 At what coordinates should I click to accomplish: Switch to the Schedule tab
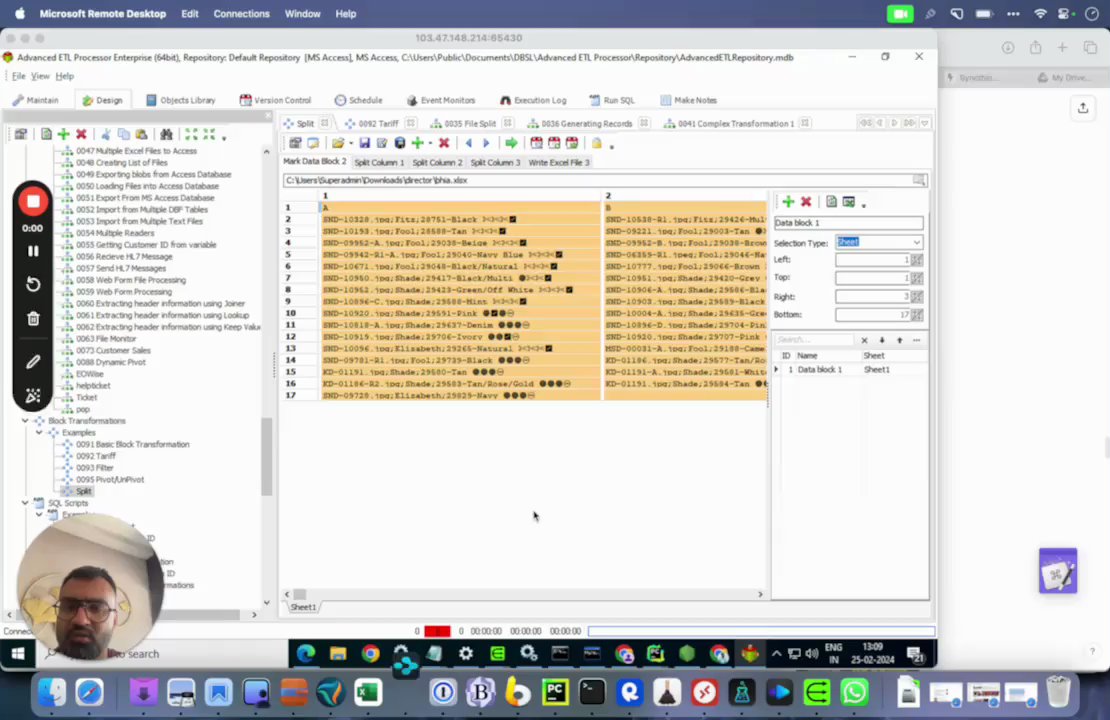tap(358, 100)
